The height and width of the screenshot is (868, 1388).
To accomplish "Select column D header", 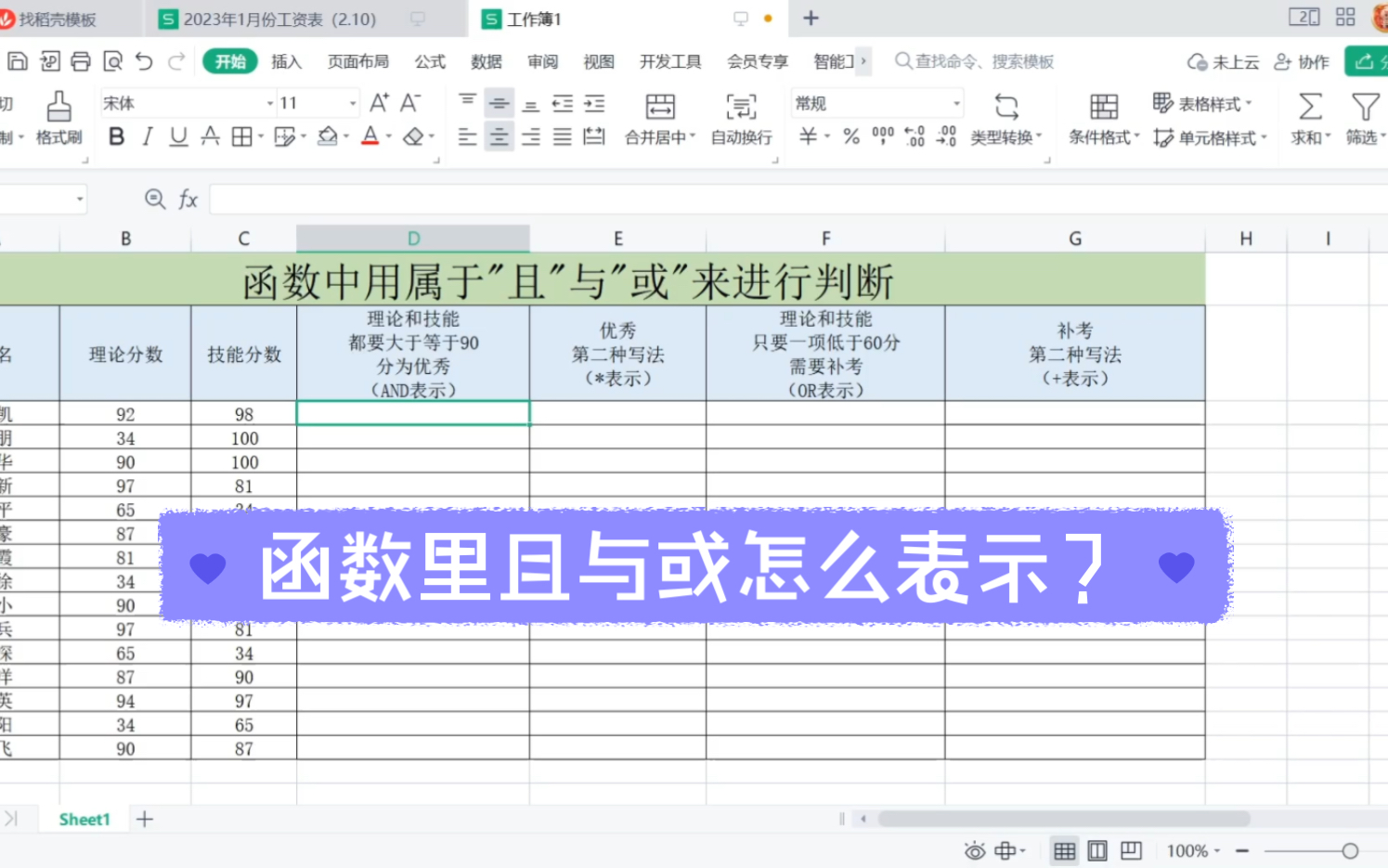I will click(x=413, y=239).
